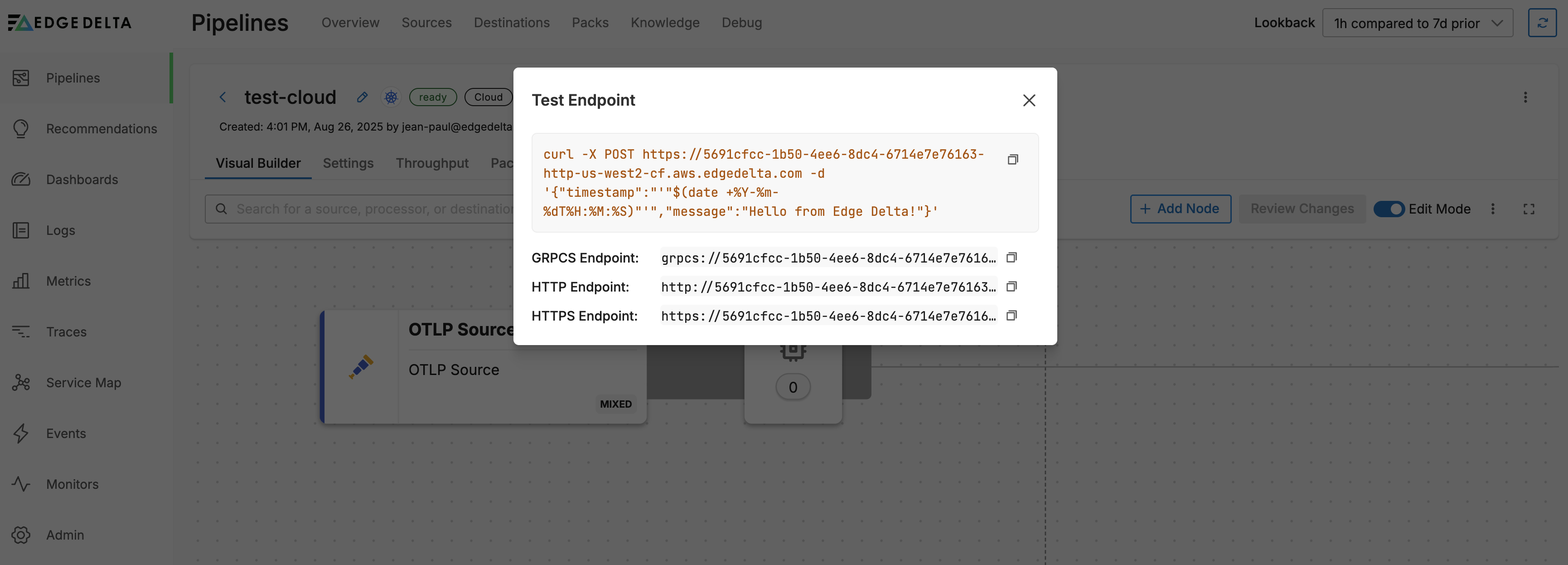The height and width of the screenshot is (565, 1568).
Task: Click the ready status badge
Action: (432, 97)
